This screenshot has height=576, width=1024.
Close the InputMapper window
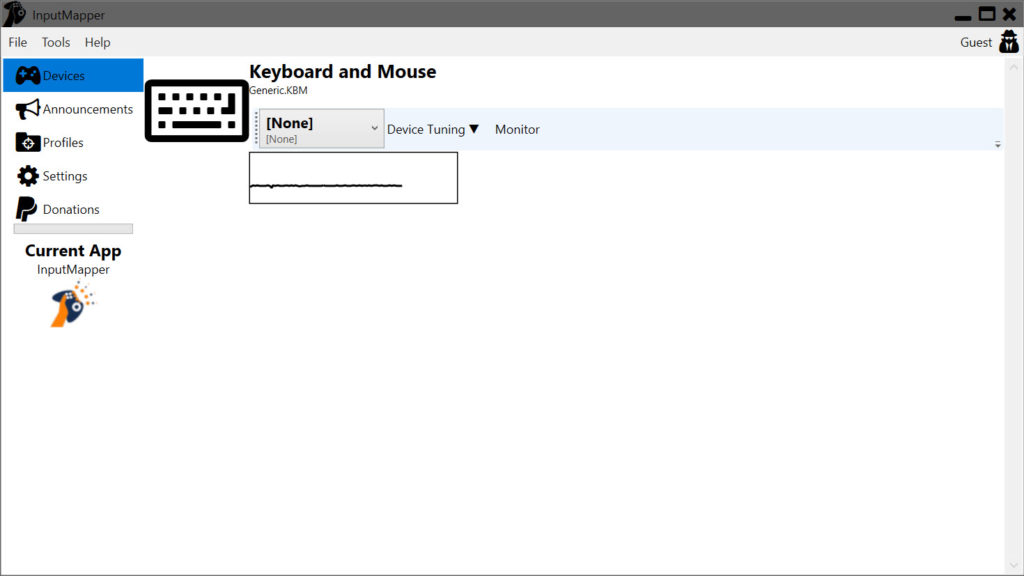[1009, 14]
